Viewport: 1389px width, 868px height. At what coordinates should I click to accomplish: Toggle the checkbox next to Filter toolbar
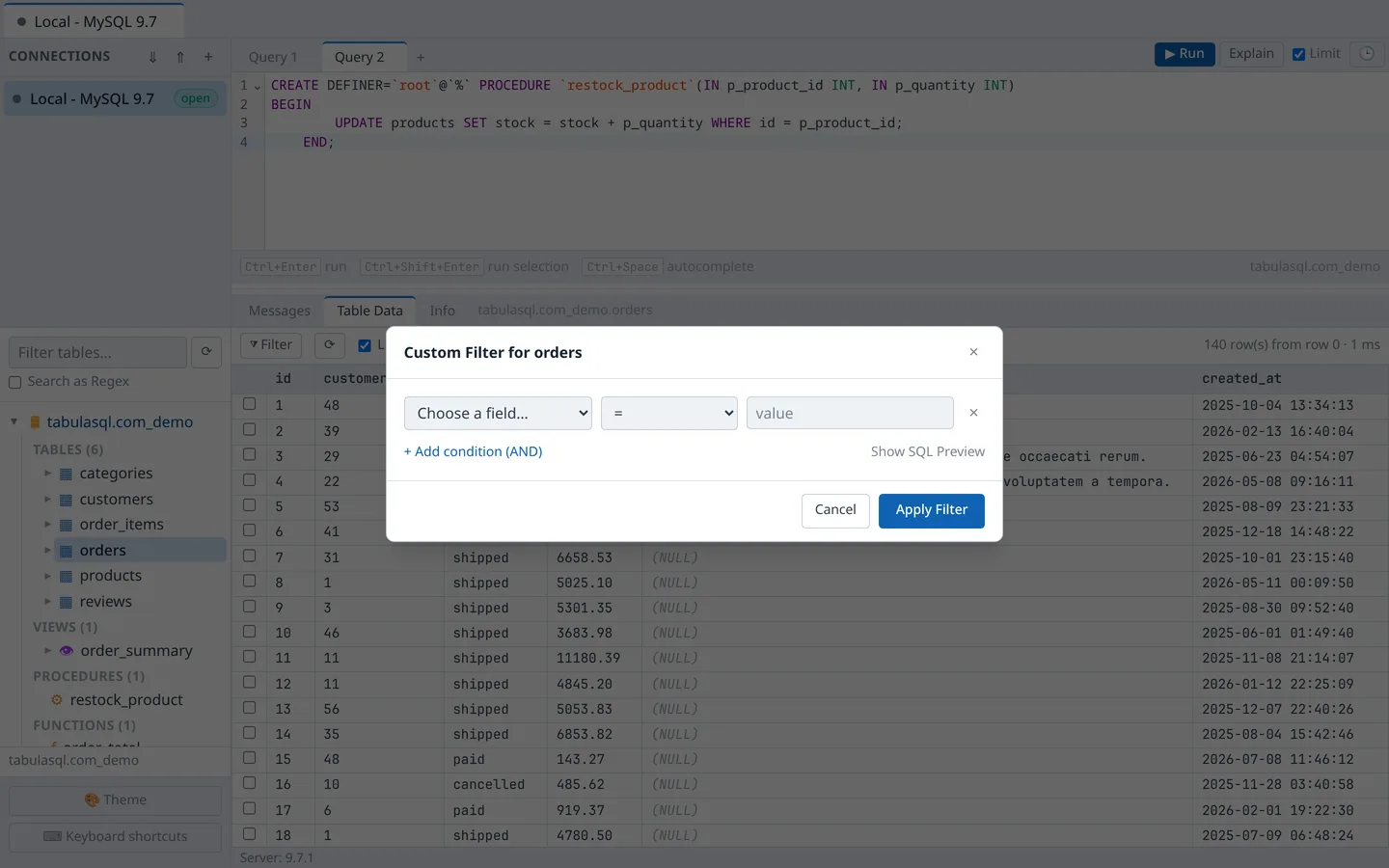365,345
